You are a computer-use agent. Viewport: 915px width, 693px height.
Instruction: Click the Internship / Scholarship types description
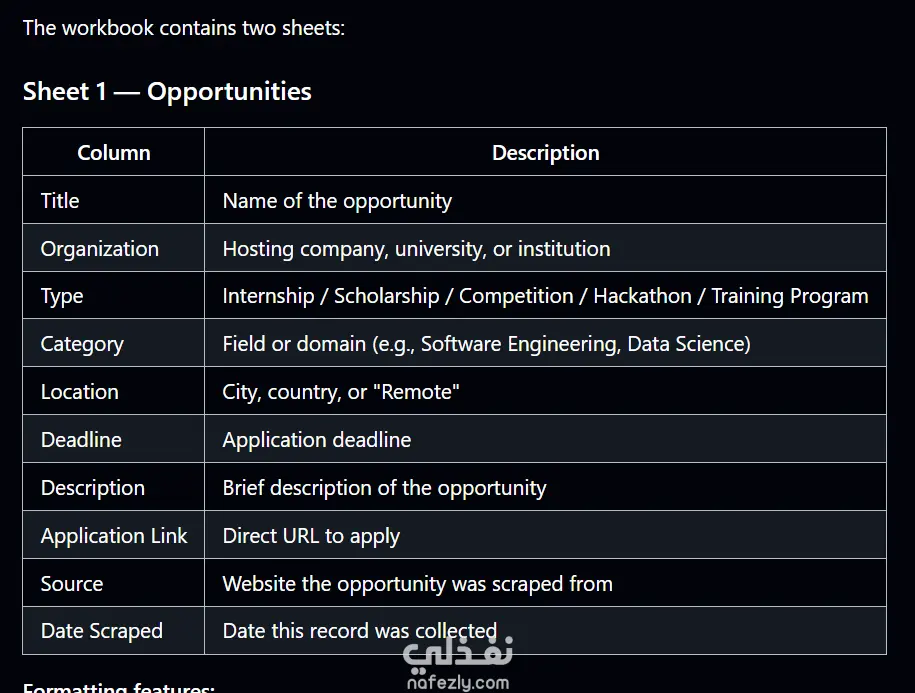pyautogui.click(x=546, y=296)
